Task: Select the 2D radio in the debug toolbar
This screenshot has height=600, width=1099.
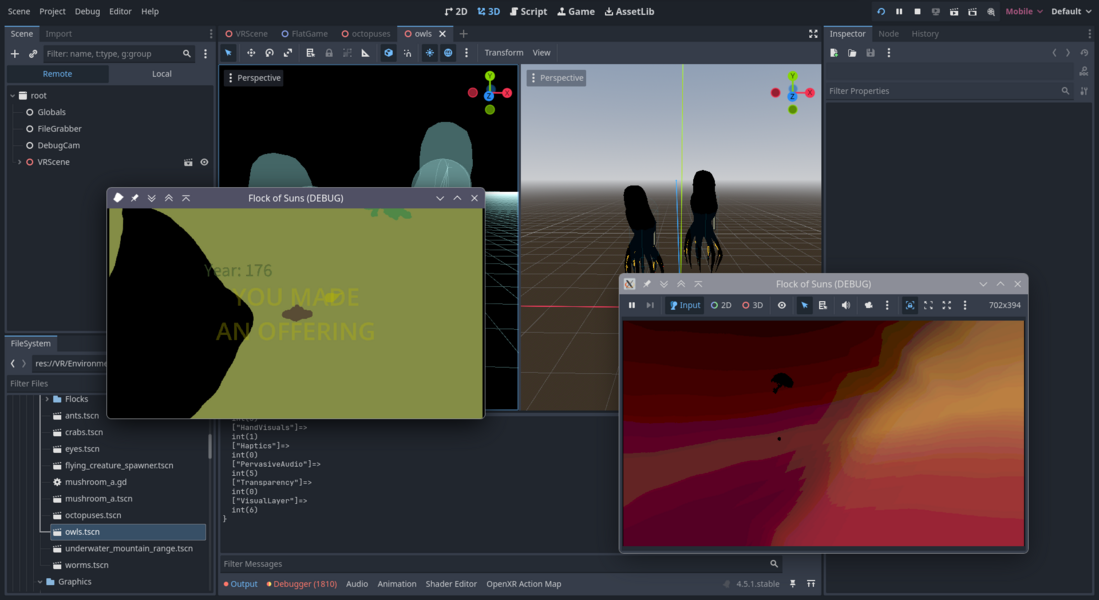Action: (721, 305)
